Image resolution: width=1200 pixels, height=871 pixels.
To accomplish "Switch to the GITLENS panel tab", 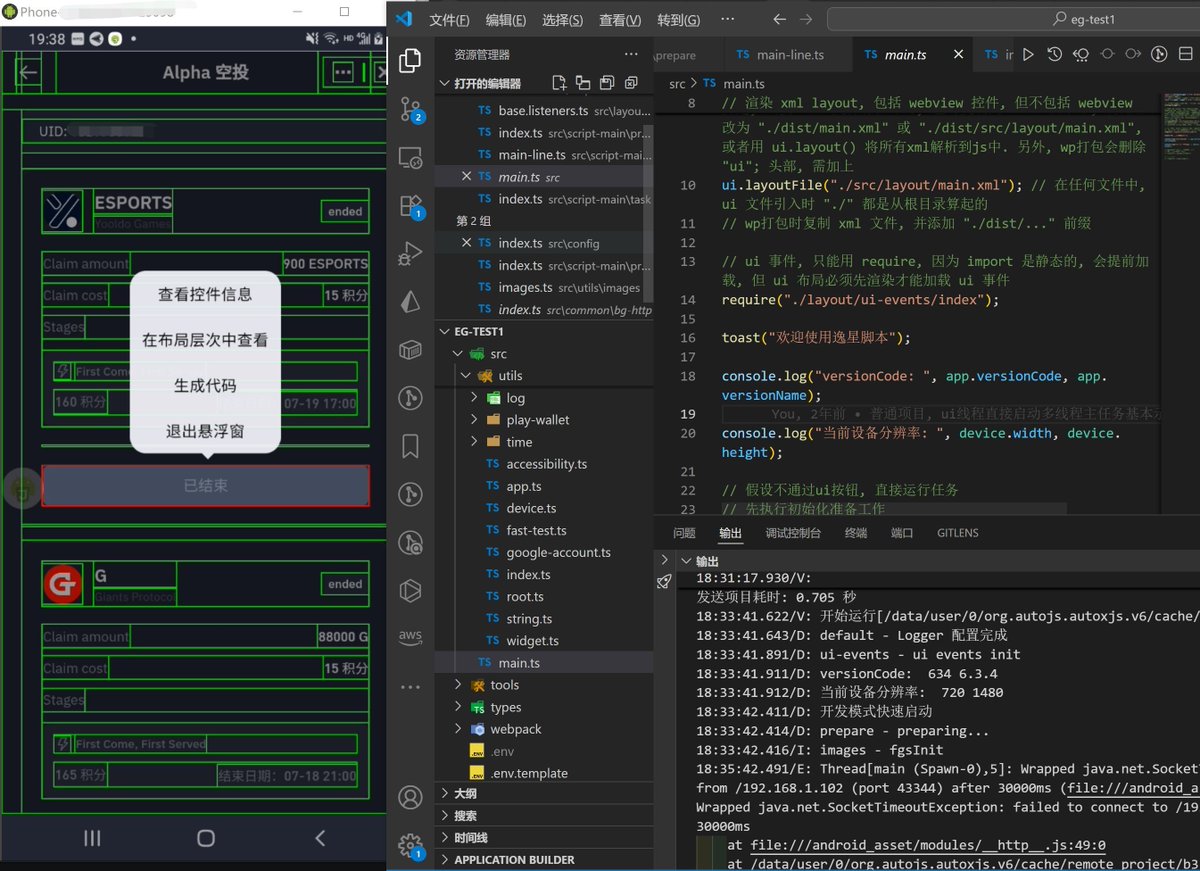I will 958,533.
